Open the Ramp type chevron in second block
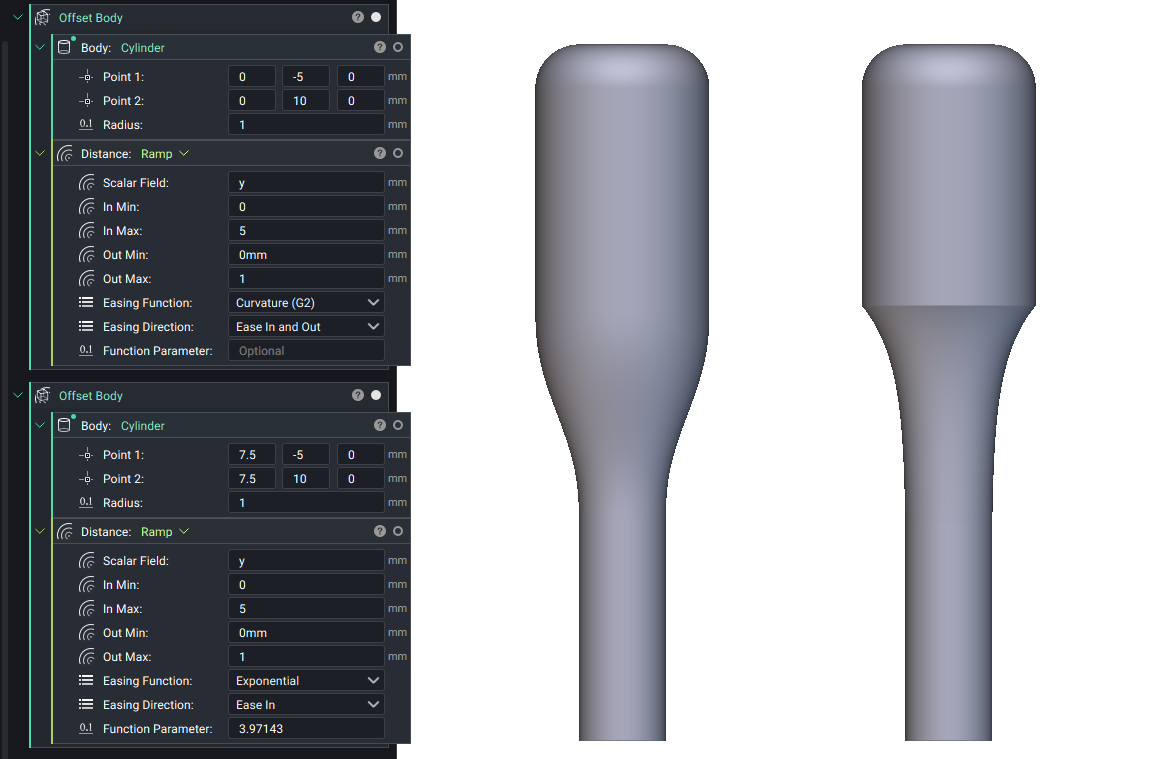 184,531
